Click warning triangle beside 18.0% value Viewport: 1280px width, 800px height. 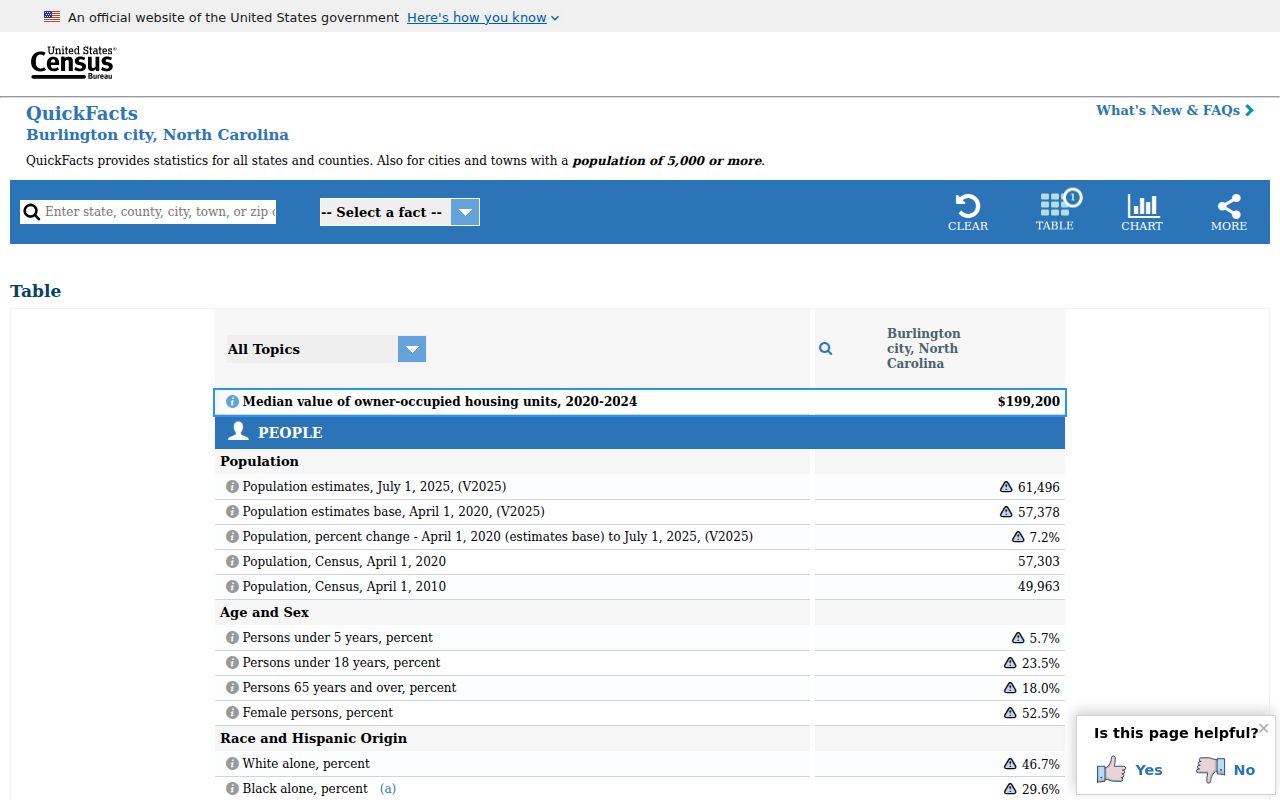point(1010,688)
